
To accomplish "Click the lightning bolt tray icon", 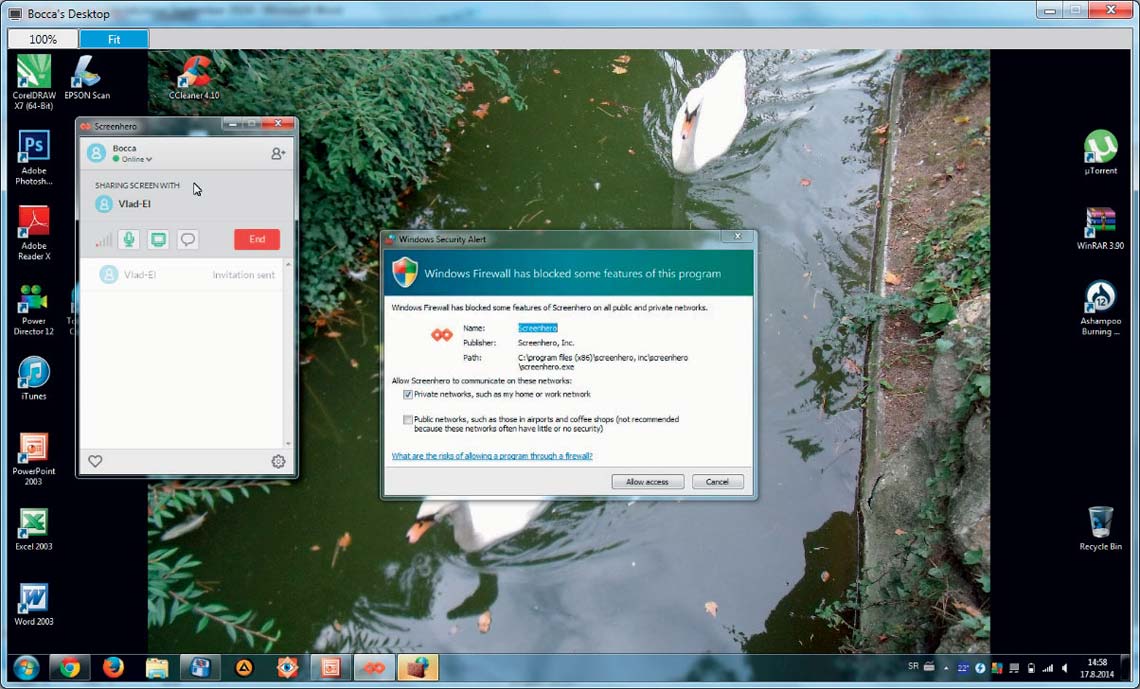I will pos(980,668).
